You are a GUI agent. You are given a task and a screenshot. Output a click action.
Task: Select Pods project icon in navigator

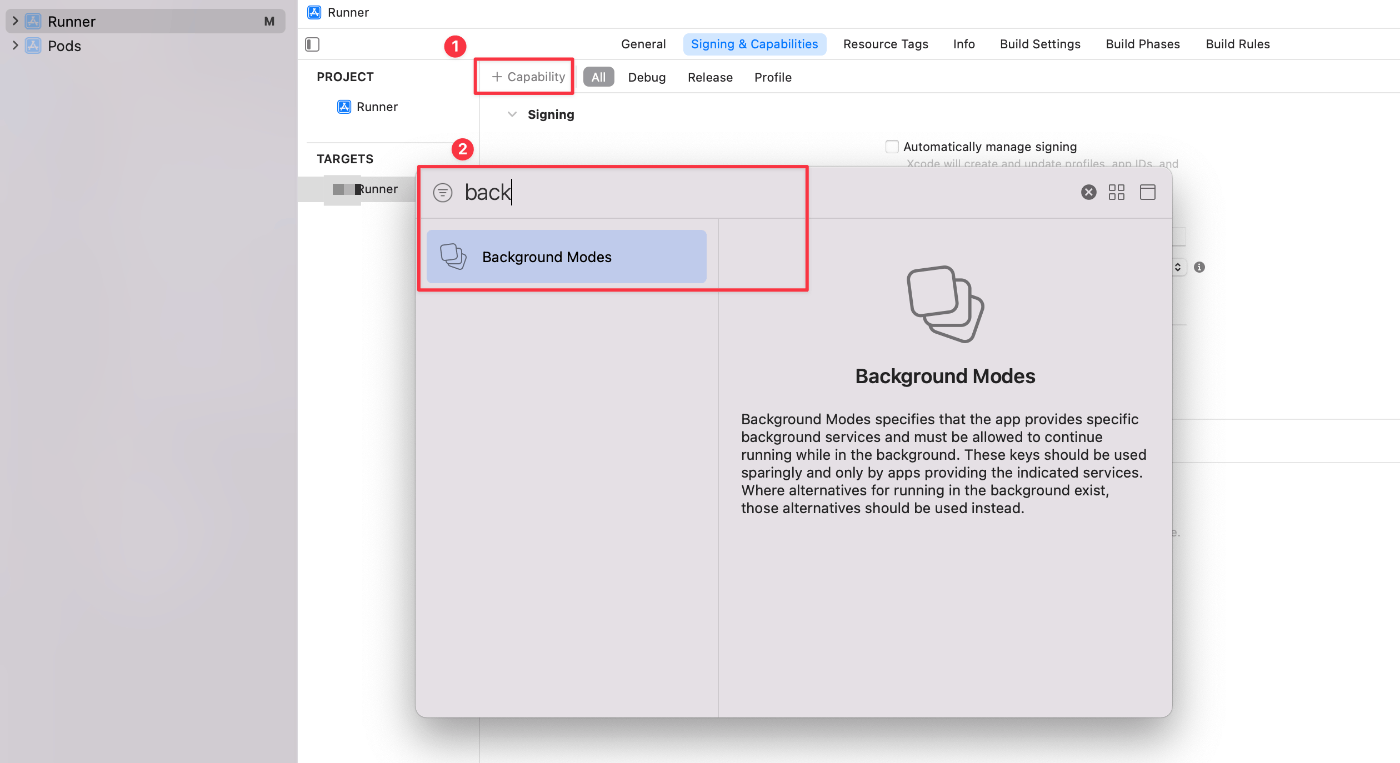(33, 46)
